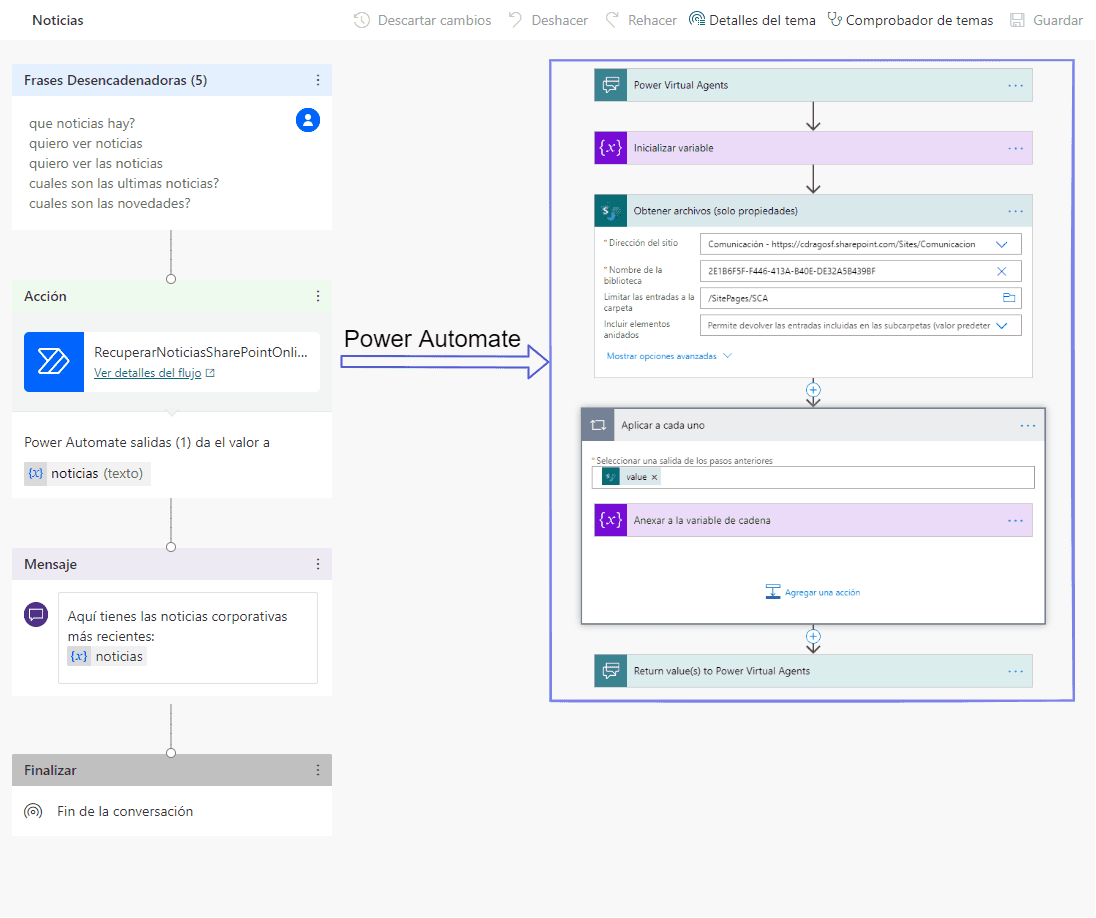Viewport: 1096px width, 918px height.
Task: Click the Anexar a la variable de cadena icon
Action: coord(611,520)
